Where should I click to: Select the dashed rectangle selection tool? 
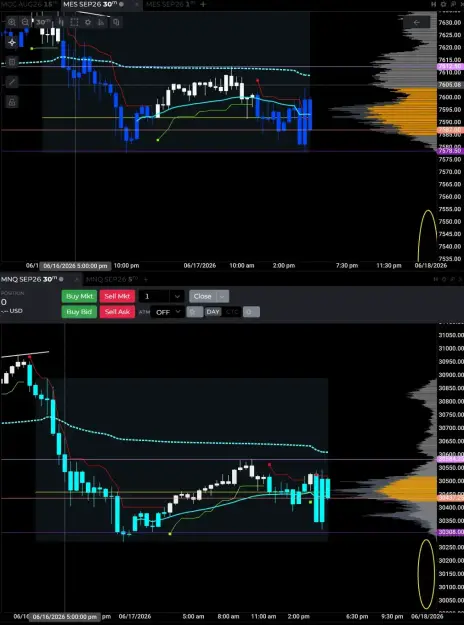point(74,22)
